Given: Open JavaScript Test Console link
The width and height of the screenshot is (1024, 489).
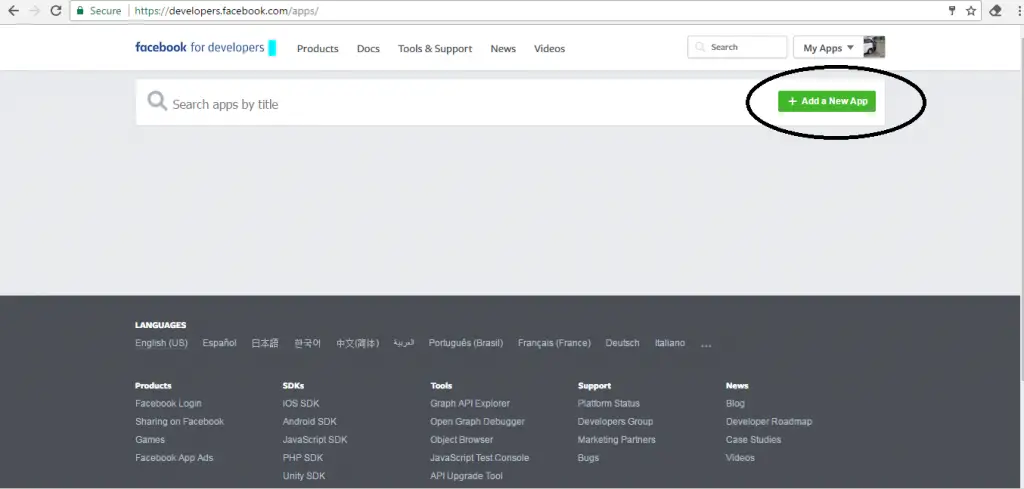Looking at the screenshot, I should [479, 458].
